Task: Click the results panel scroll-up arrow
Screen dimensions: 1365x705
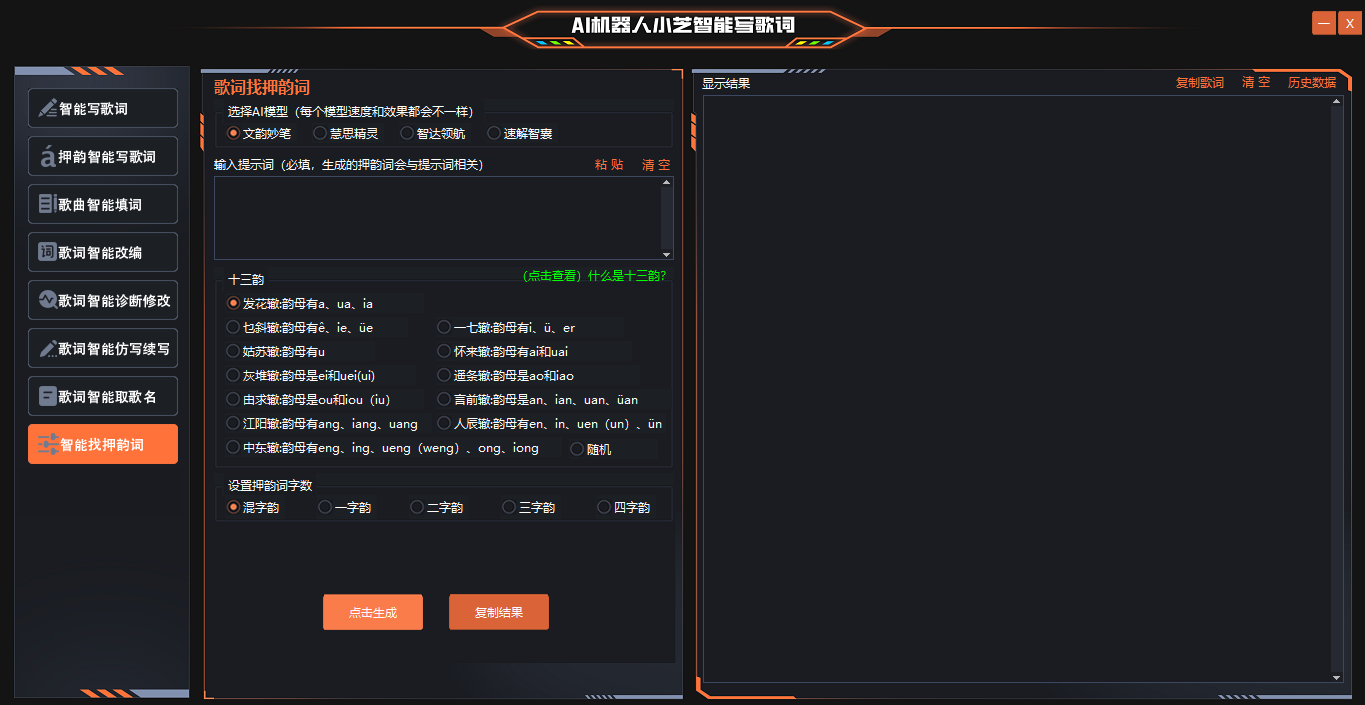Action: click(1337, 103)
